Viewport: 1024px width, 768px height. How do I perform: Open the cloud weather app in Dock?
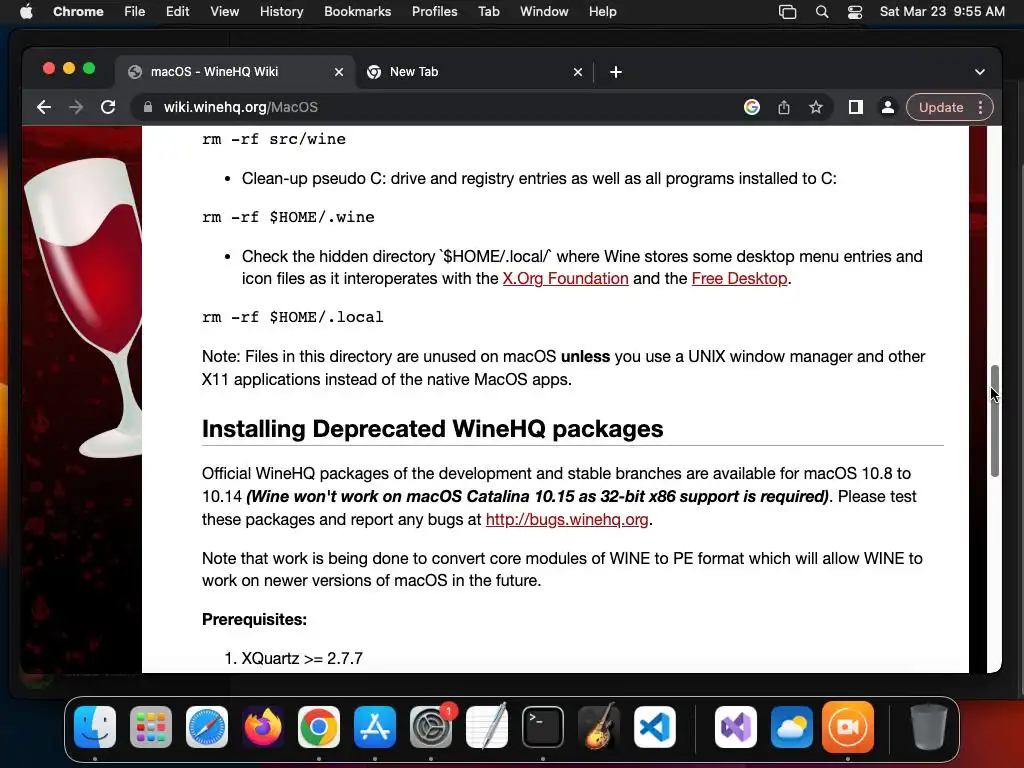[x=792, y=727]
